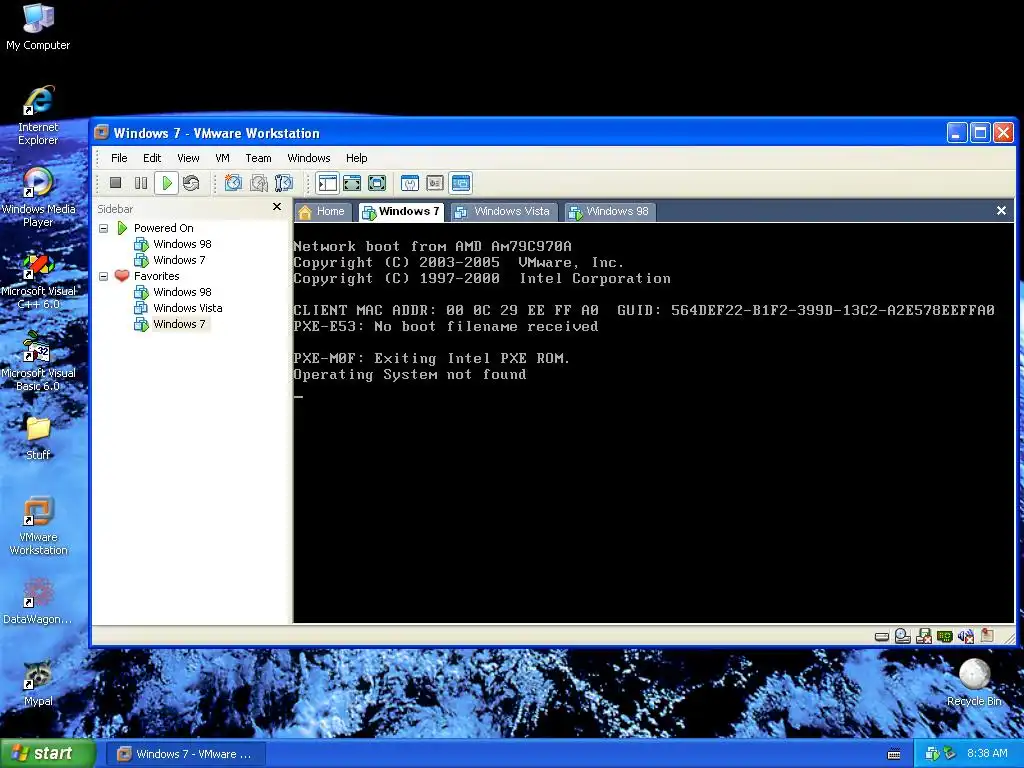Revert to snapshot using the toolbar icon

click(x=259, y=184)
